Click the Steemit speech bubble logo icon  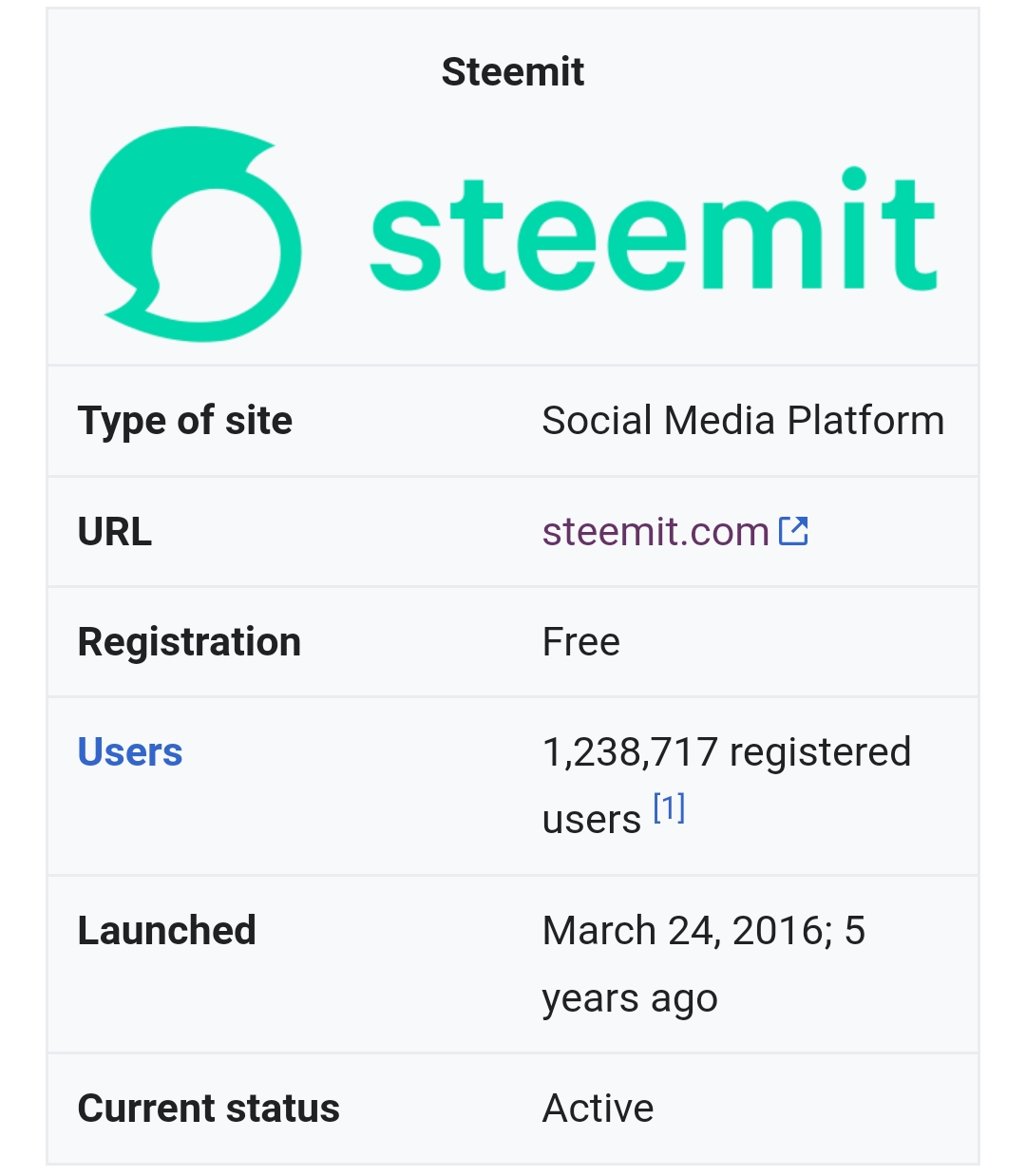pyautogui.click(x=197, y=235)
